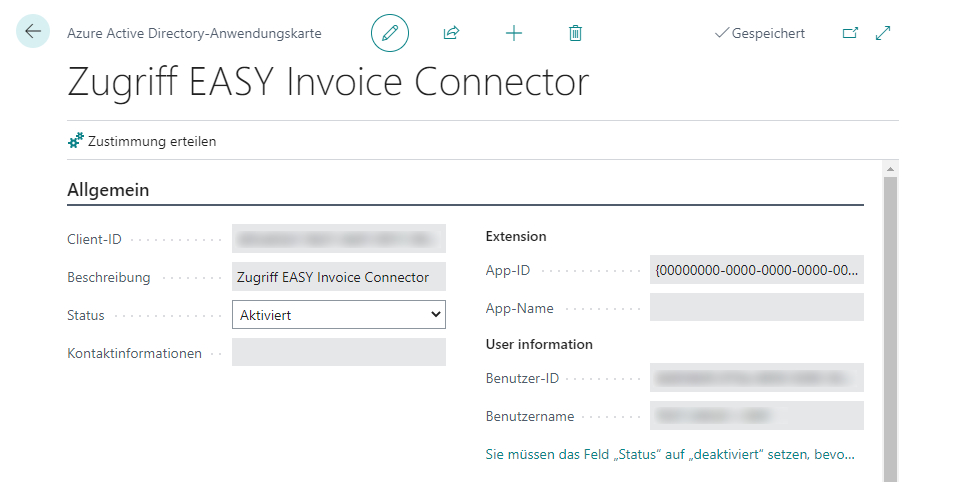The height and width of the screenshot is (482, 967).
Task: Click the Gespeichert status indicator
Action: pyautogui.click(x=760, y=33)
